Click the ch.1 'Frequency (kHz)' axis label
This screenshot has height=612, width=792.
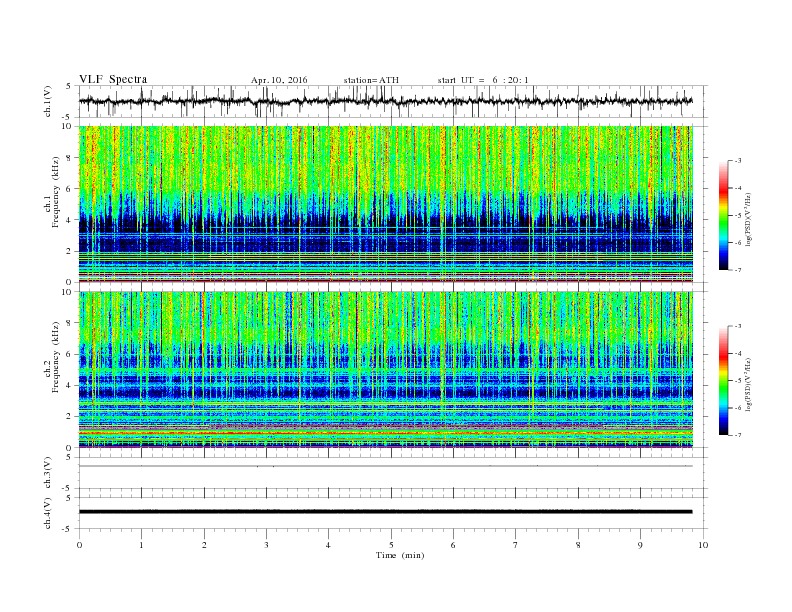tap(55, 192)
